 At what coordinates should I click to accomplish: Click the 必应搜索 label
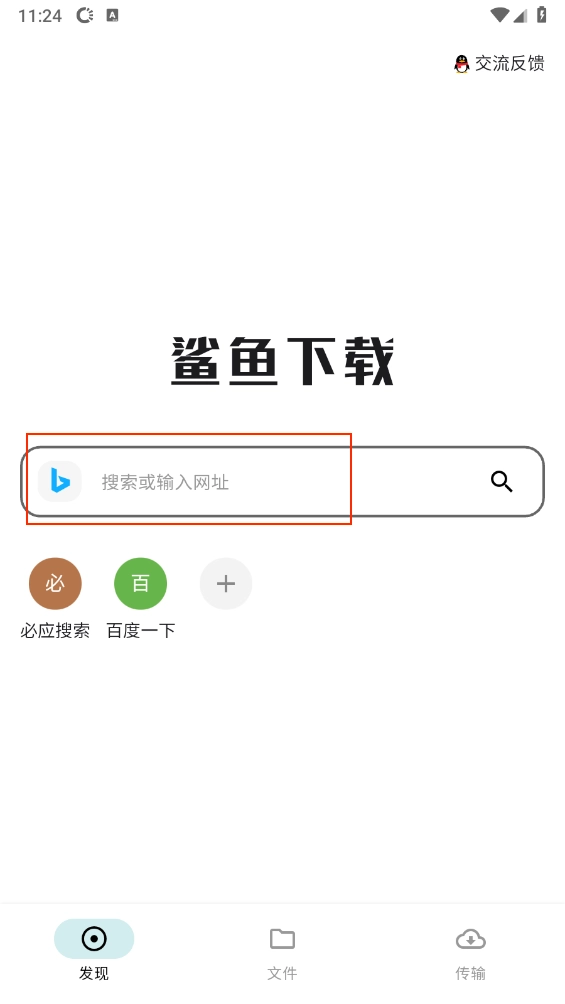pyautogui.click(x=55, y=631)
